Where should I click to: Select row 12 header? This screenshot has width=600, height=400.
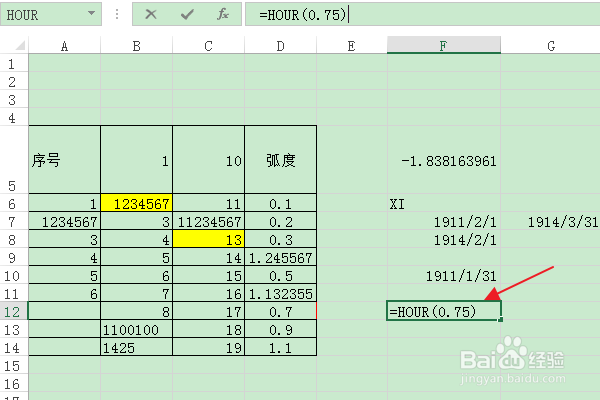14,311
